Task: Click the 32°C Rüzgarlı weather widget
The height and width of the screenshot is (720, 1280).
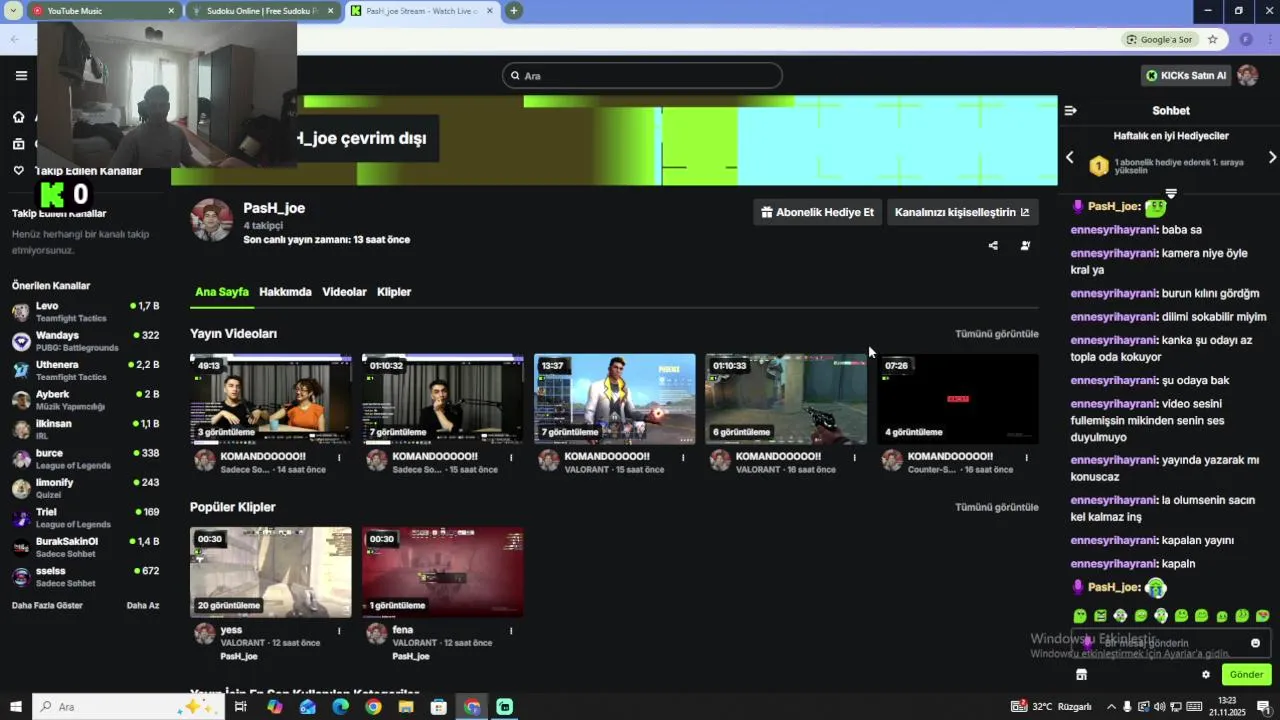Action: 1052,707
